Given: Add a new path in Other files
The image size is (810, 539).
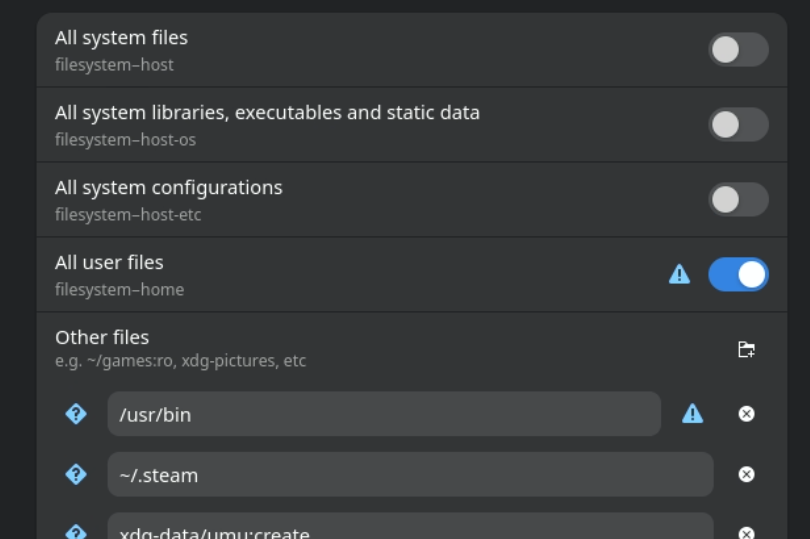Looking at the screenshot, I should (x=746, y=349).
